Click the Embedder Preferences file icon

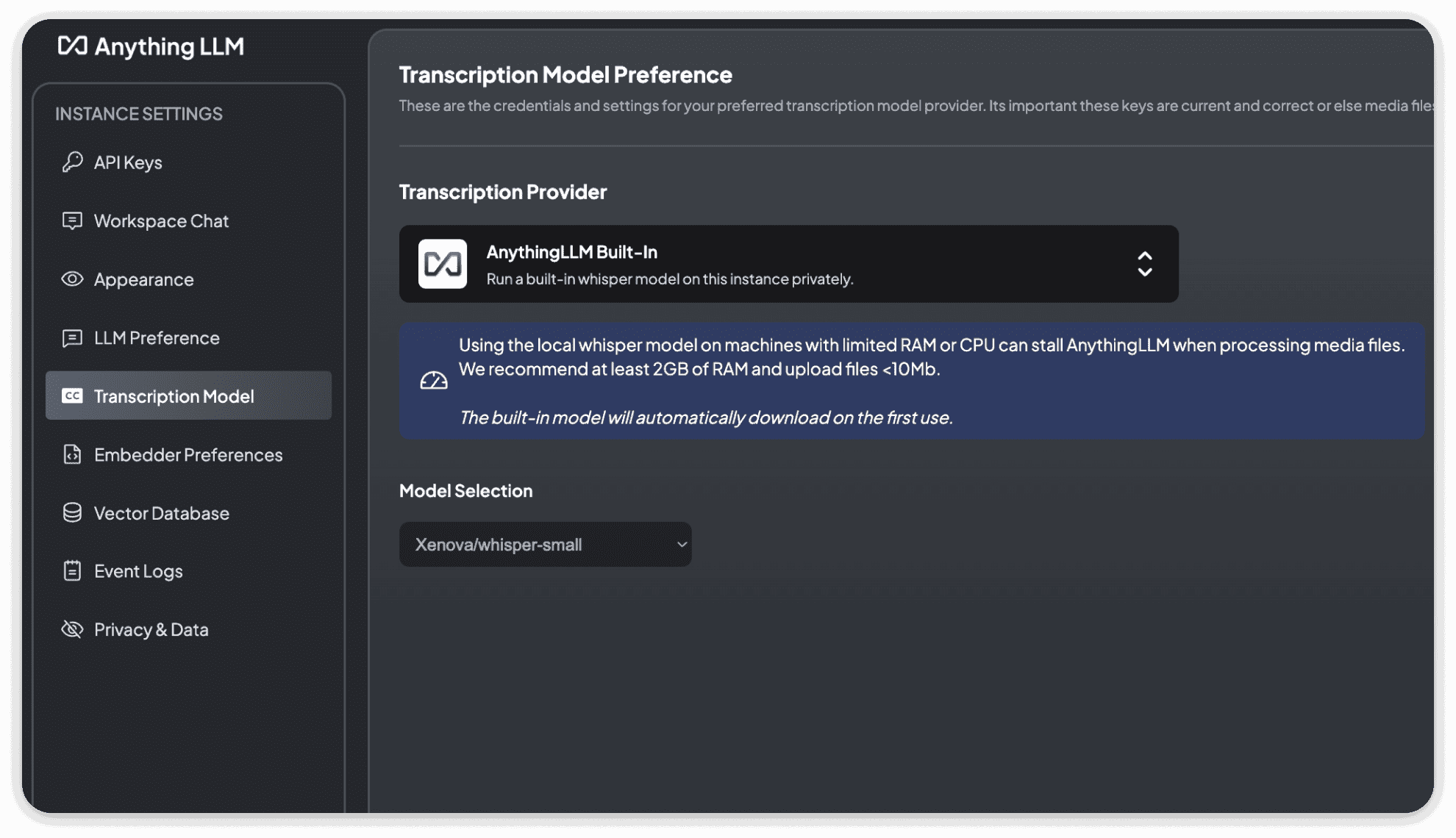point(72,454)
